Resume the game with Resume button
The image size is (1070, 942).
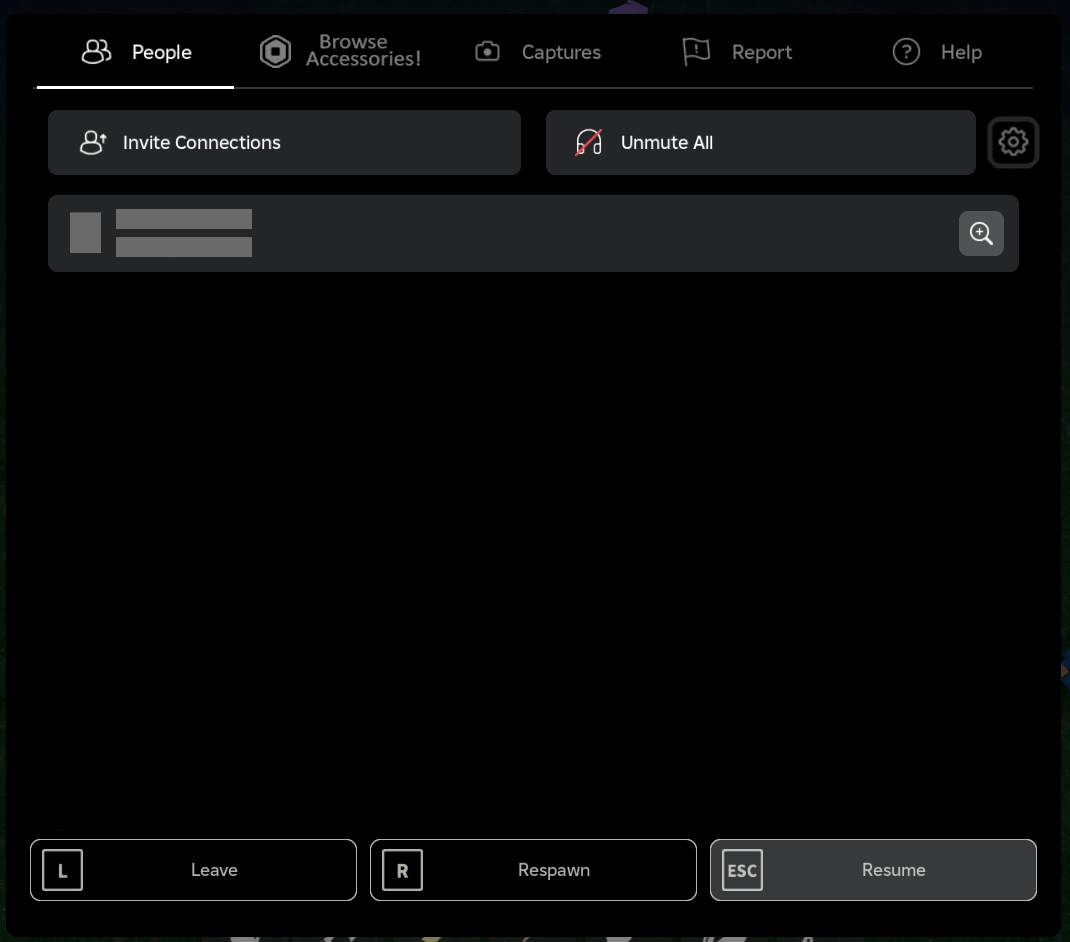(873, 870)
